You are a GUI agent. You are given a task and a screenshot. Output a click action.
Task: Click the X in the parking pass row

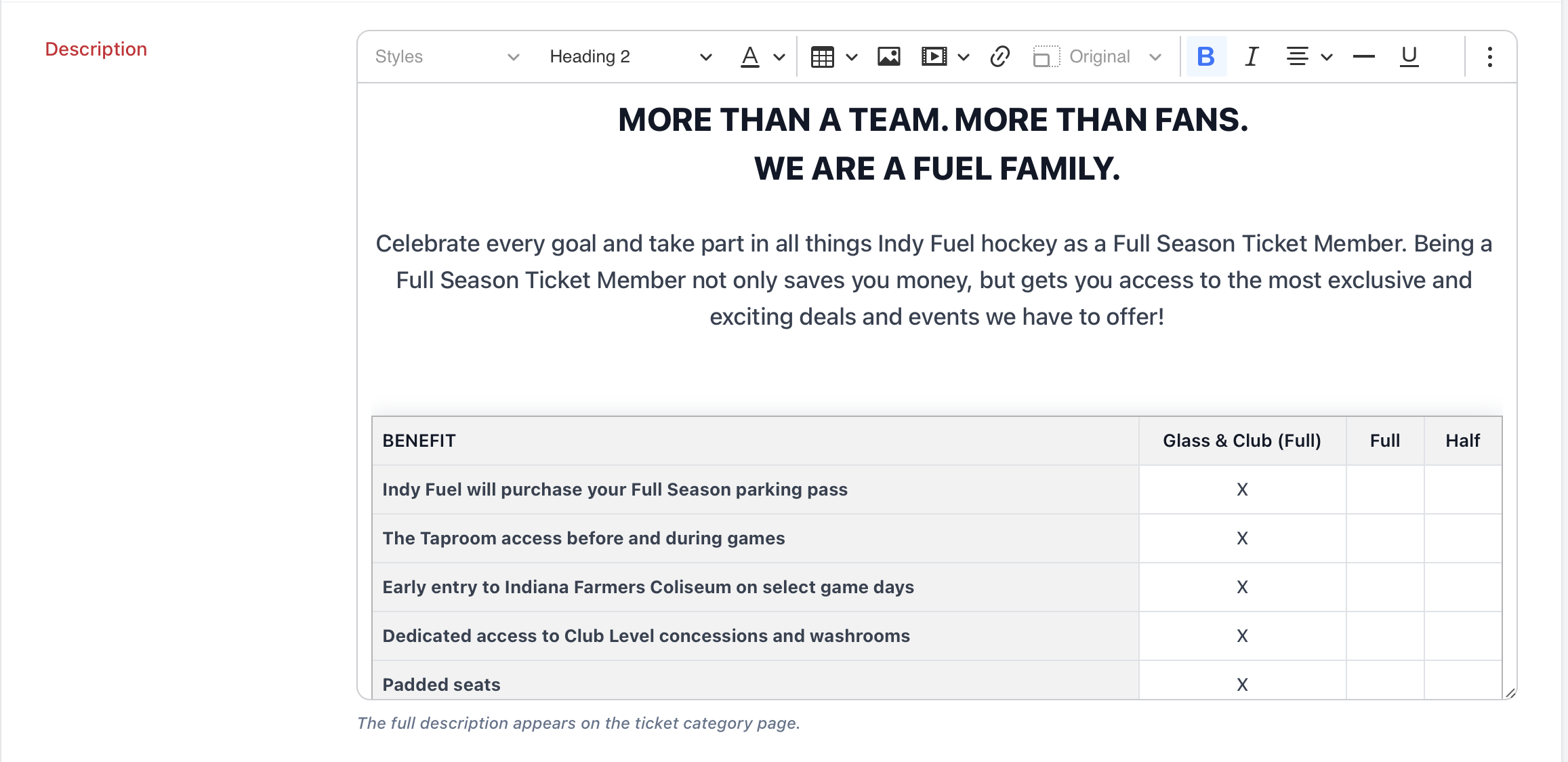point(1242,489)
